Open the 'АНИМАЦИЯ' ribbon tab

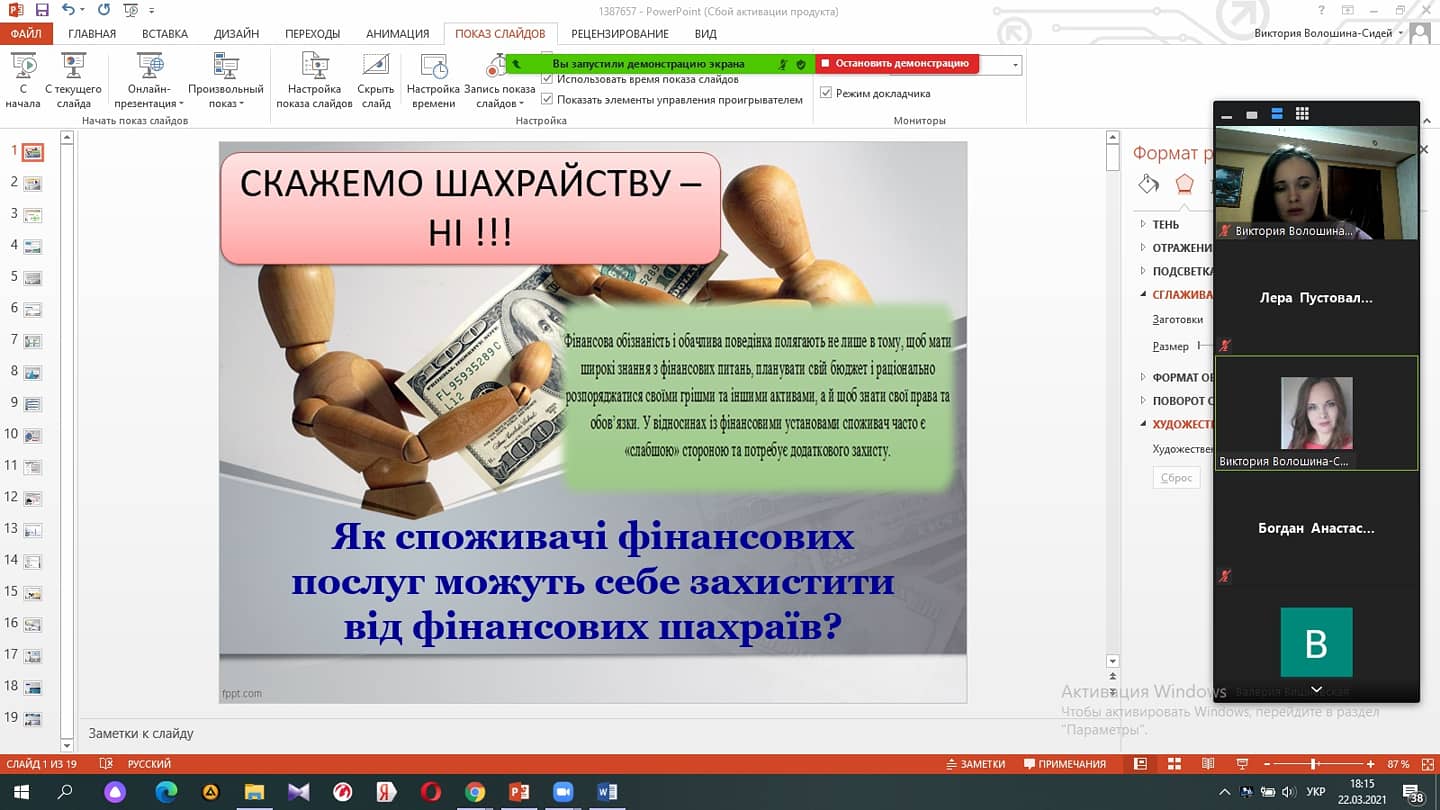tap(397, 34)
